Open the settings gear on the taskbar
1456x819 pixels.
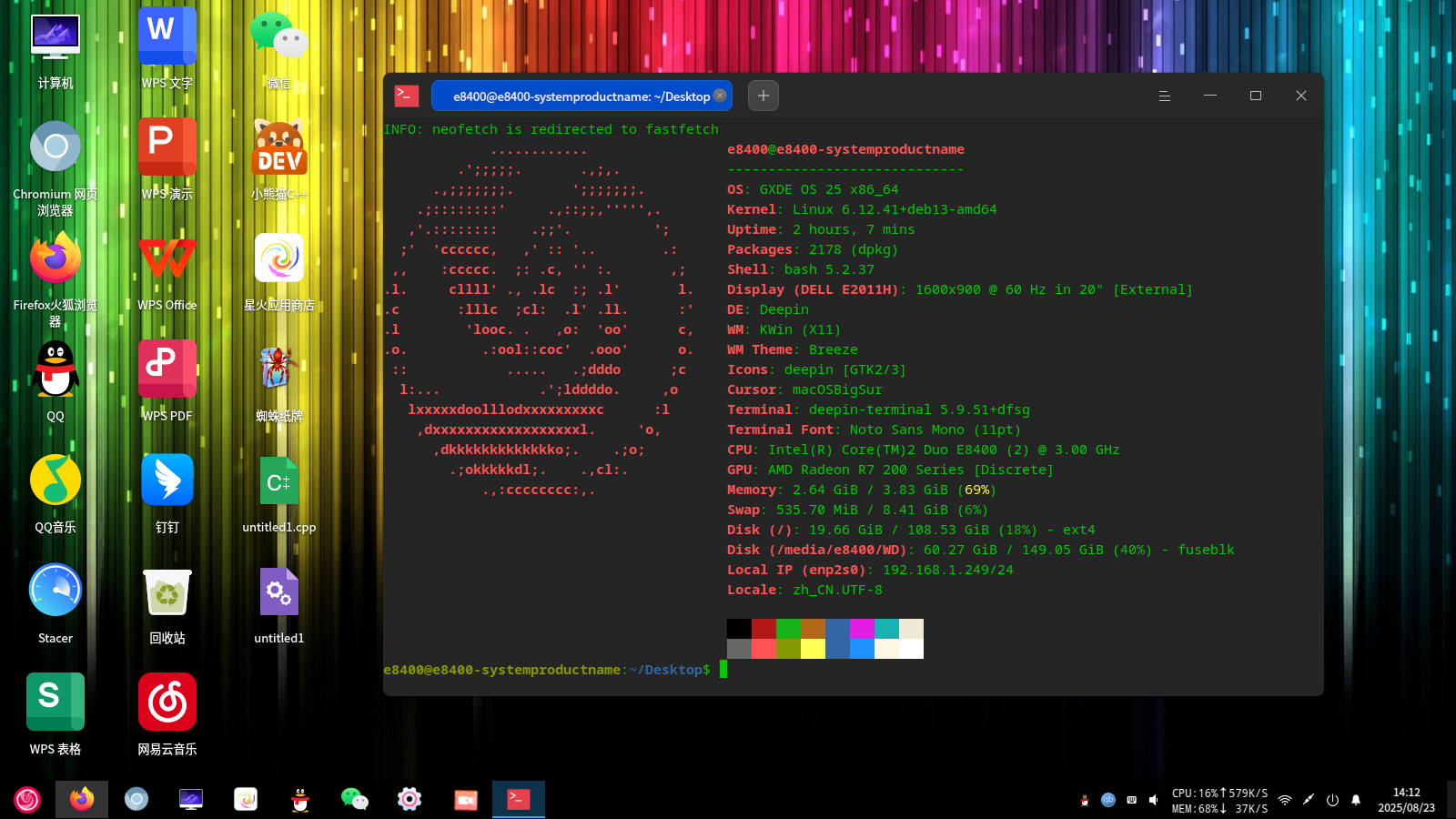point(409,799)
